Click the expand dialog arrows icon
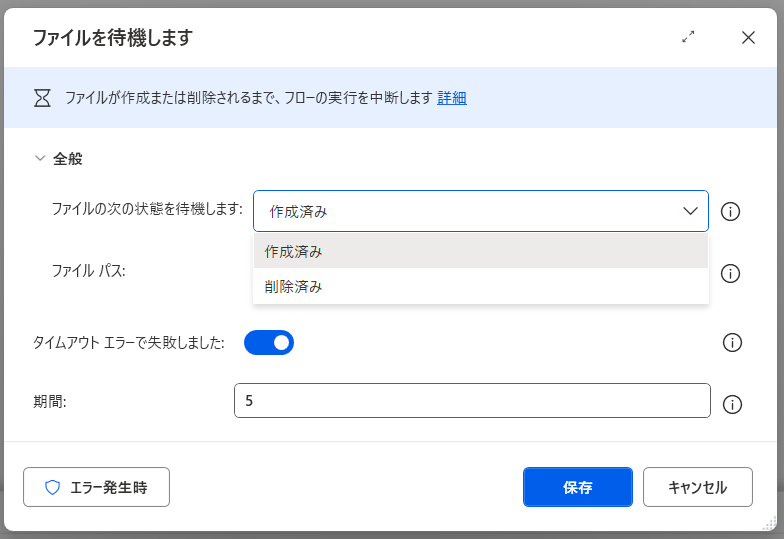Image resolution: width=784 pixels, height=539 pixels. [688, 37]
